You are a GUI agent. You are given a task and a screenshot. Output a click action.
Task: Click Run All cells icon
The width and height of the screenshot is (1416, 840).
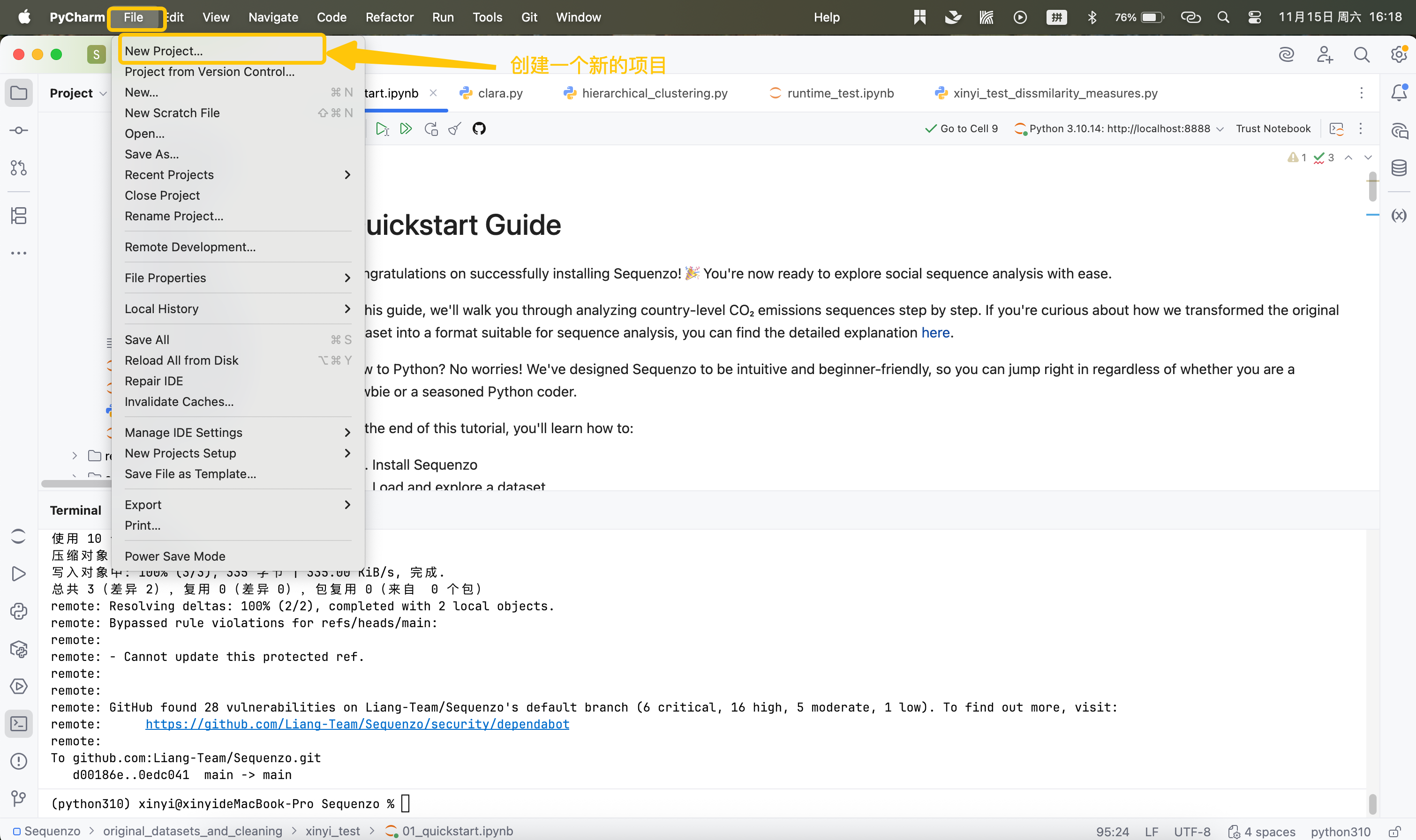tap(406, 128)
